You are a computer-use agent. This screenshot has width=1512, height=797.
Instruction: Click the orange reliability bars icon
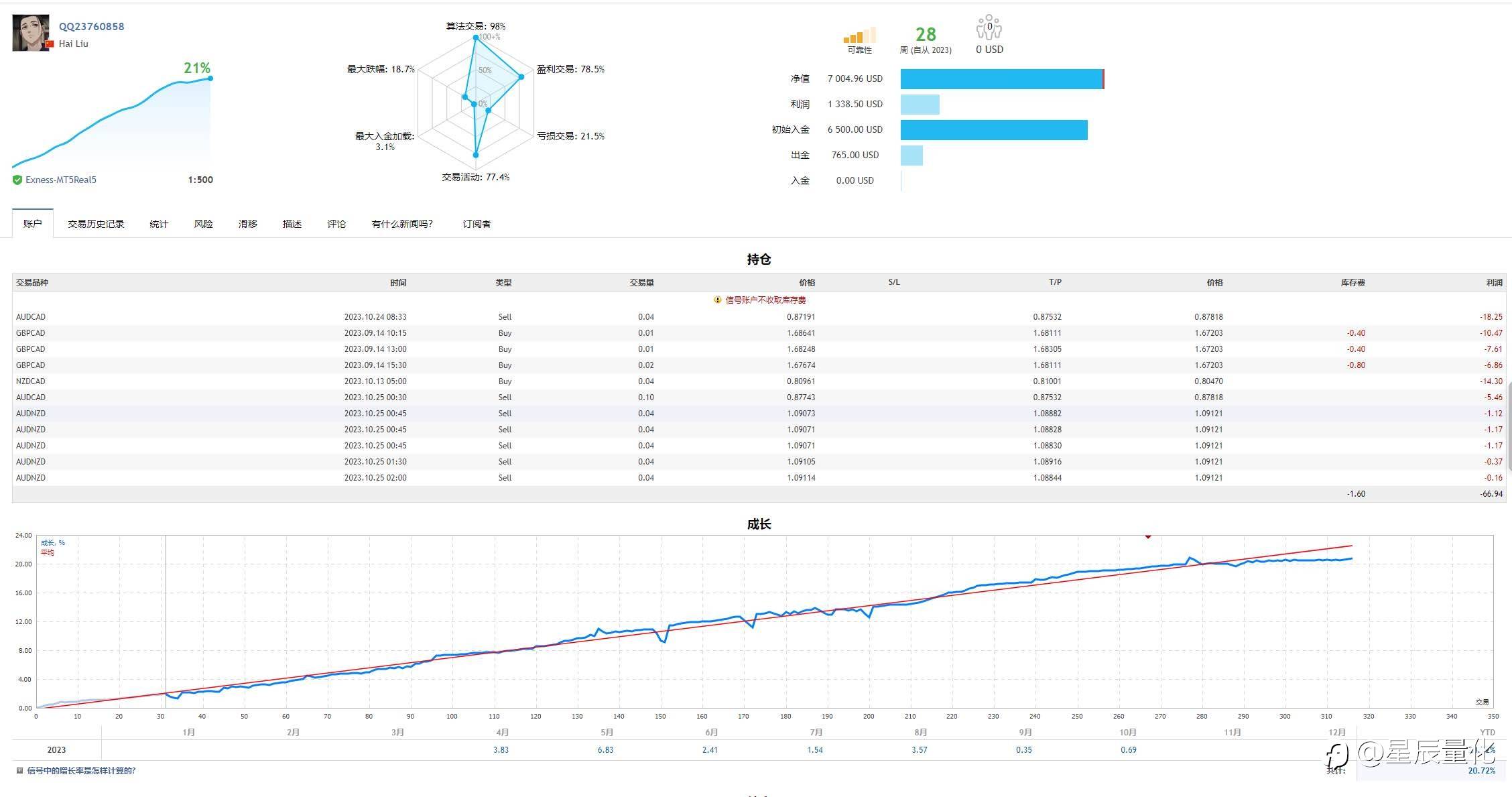859,36
